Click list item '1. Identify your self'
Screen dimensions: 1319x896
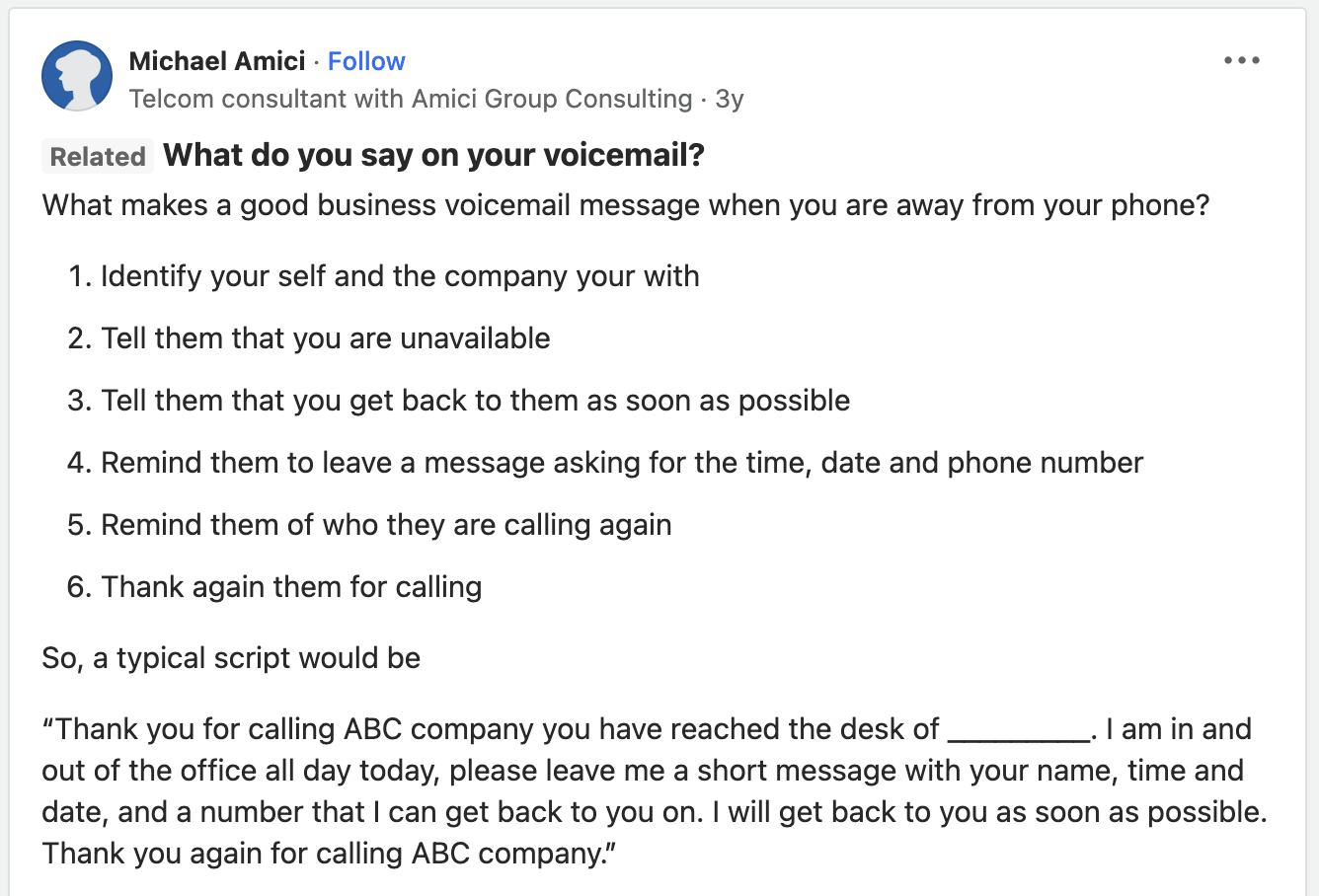coord(384,276)
